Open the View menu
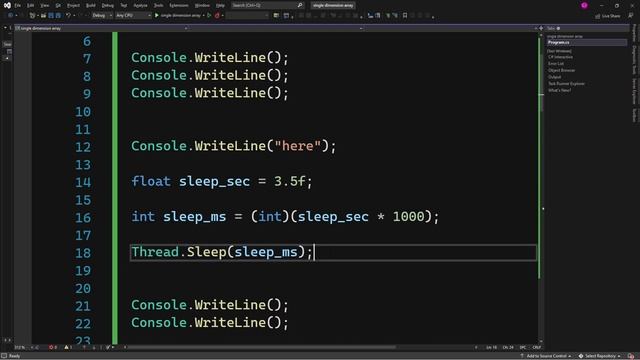 click(x=44, y=5)
